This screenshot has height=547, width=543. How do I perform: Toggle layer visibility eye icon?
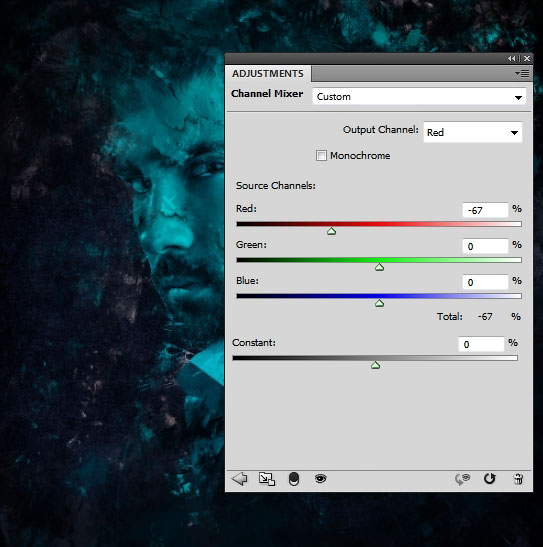[x=320, y=478]
